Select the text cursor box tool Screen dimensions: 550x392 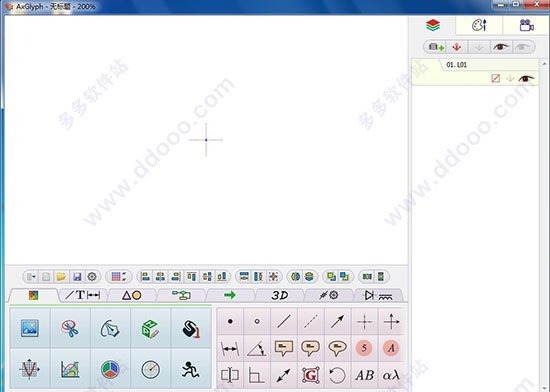click(x=230, y=375)
